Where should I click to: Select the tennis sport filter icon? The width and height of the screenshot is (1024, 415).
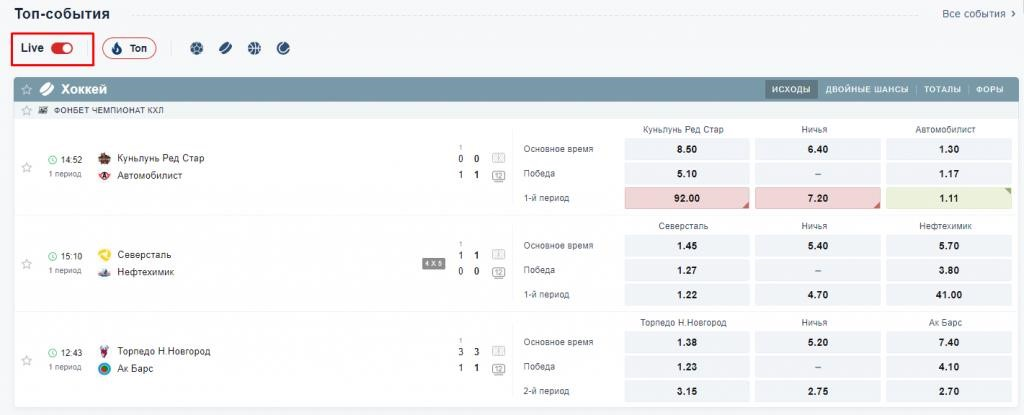[x=283, y=48]
